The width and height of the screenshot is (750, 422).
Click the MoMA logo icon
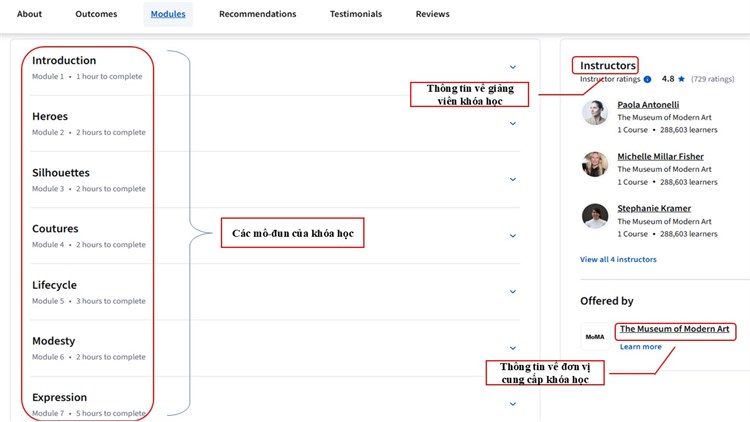click(594, 337)
